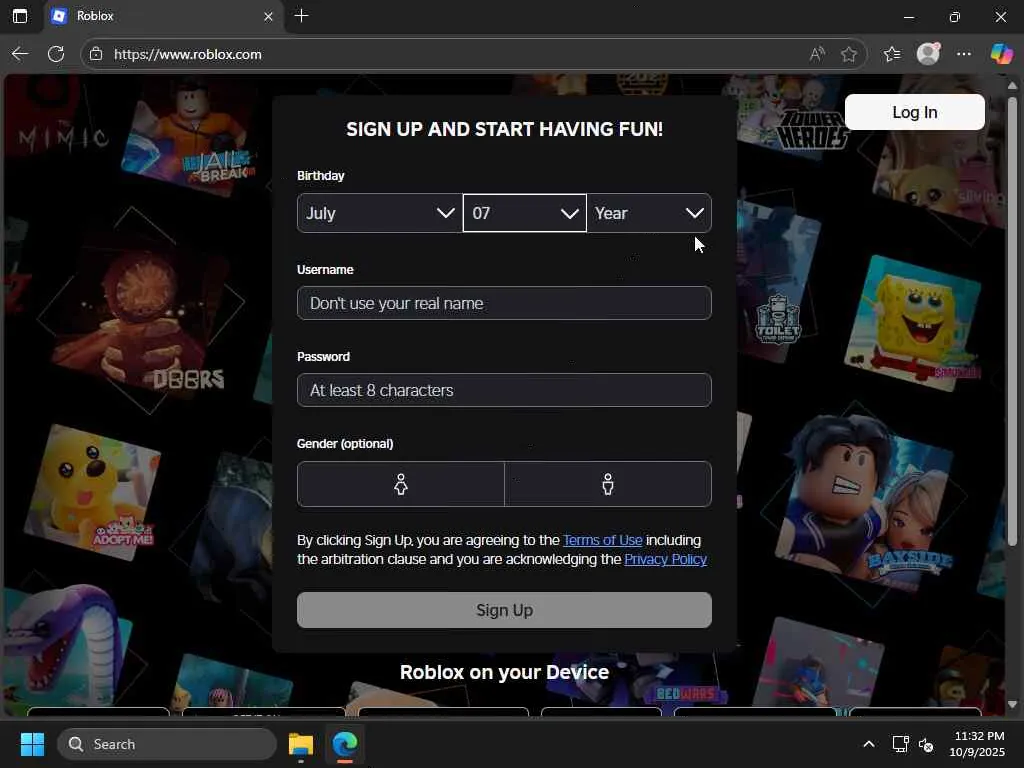Click the Password input field
The image size is (1024, 768).
point(504,390)
